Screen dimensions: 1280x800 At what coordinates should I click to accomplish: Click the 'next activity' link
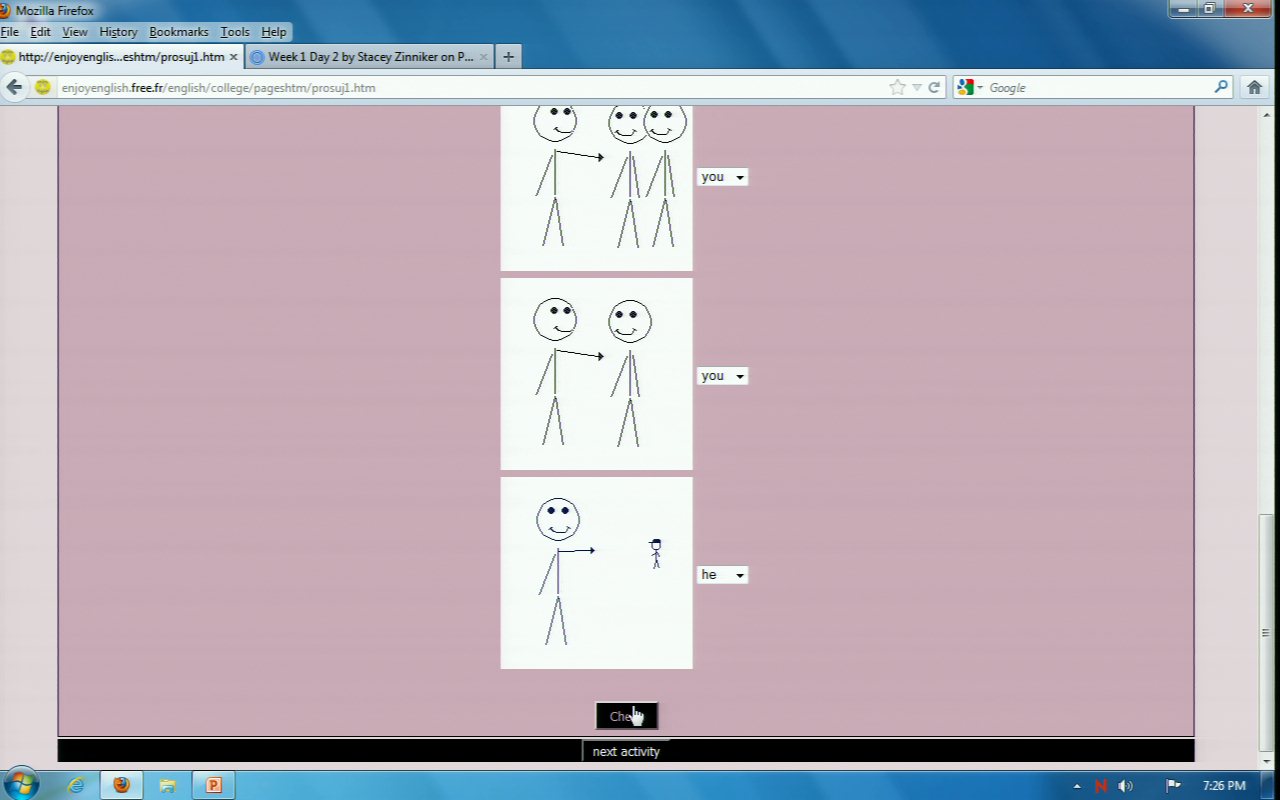(626, 751)
